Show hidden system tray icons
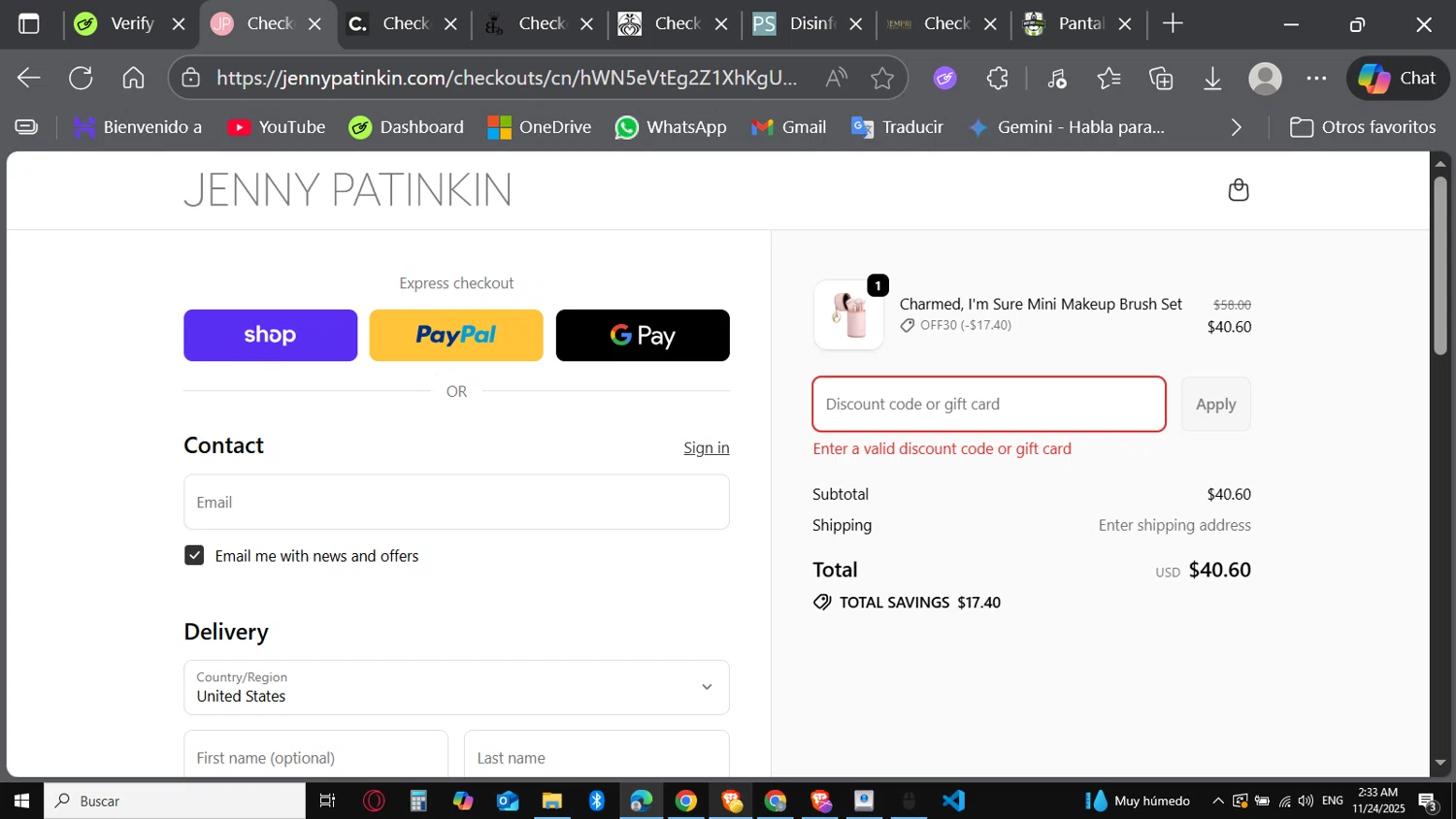 coord(1217,801)
